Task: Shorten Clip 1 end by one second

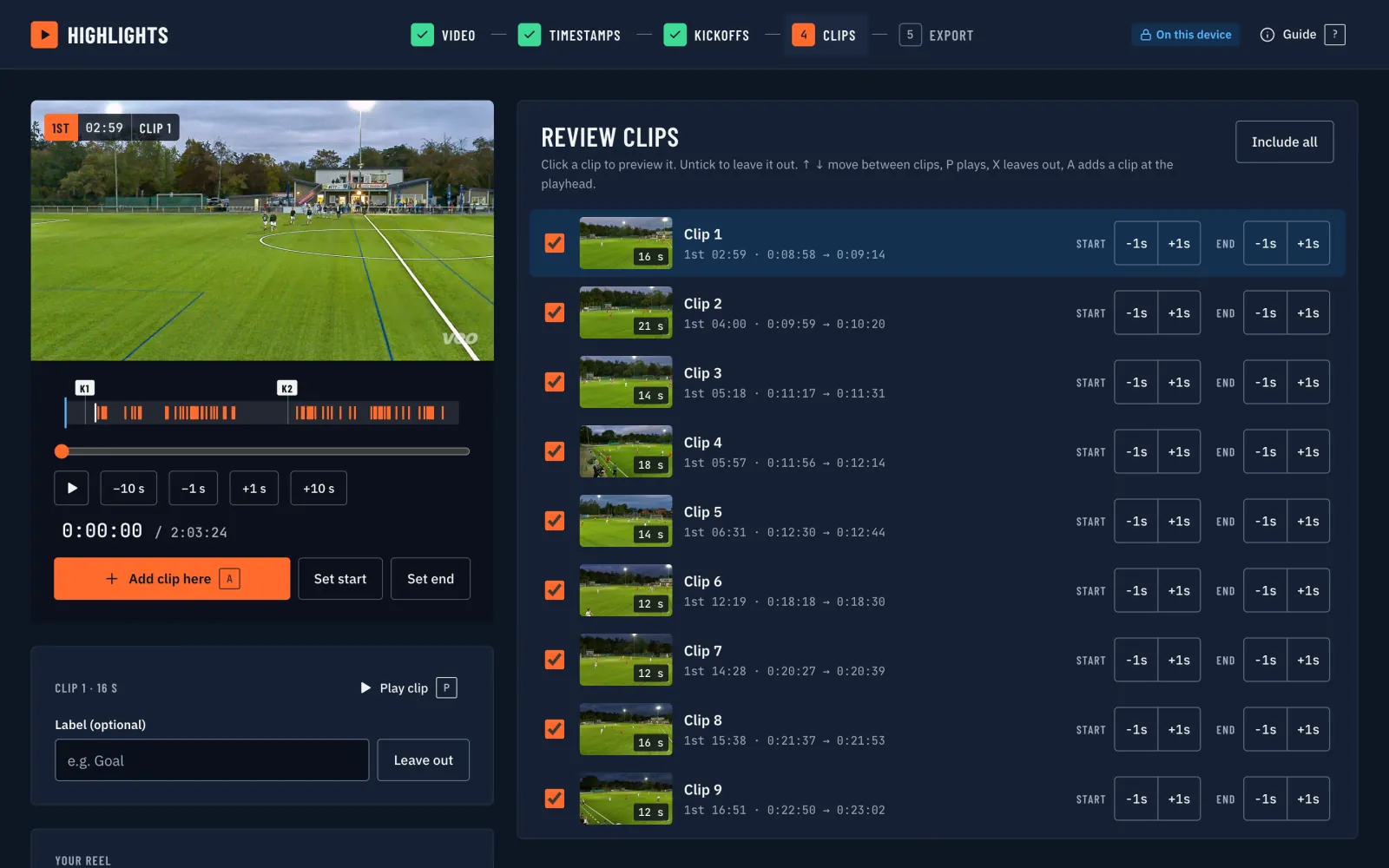Action: point(1266,243)
